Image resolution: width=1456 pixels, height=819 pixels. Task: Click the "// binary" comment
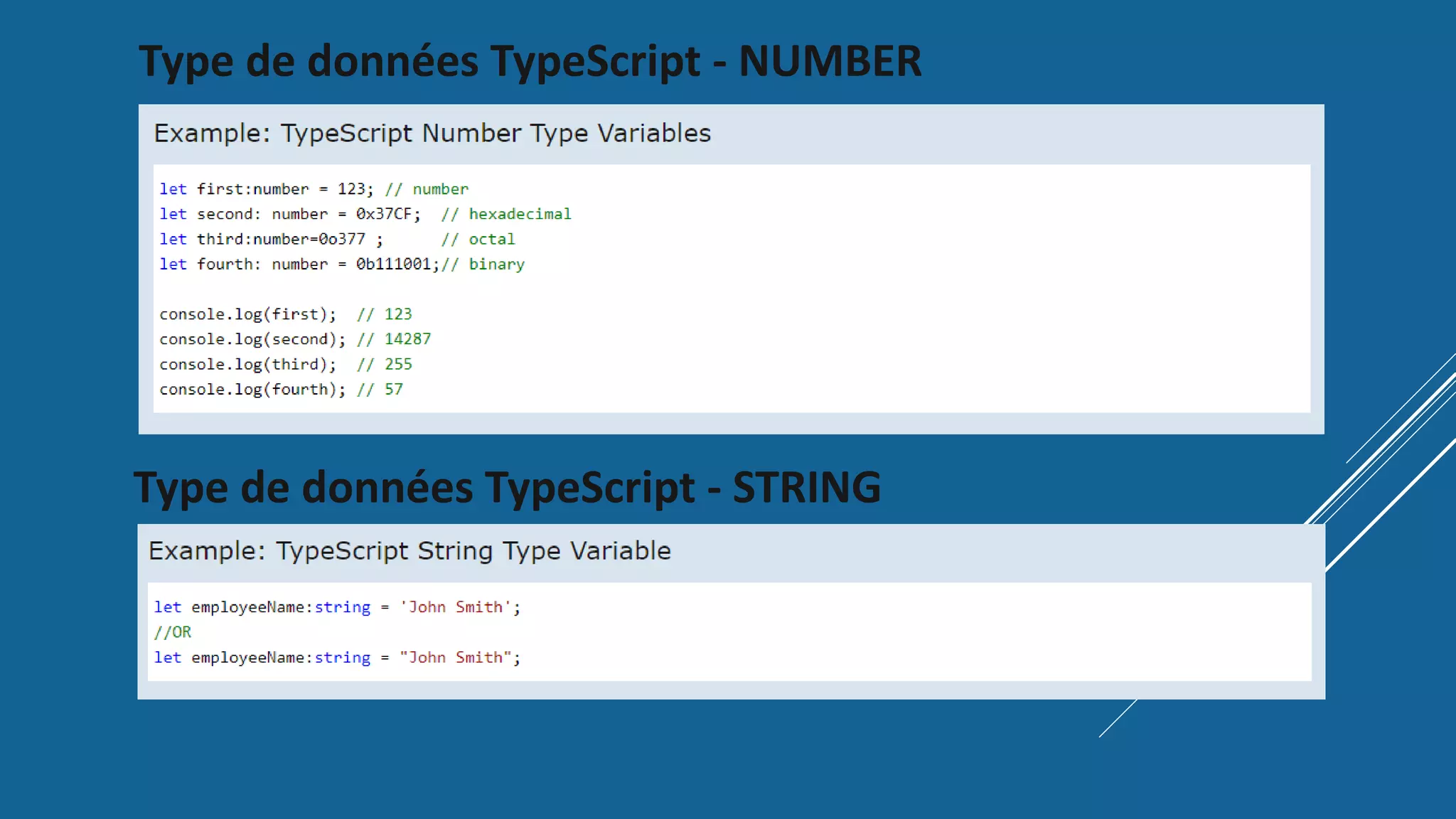tap(483, 264)
